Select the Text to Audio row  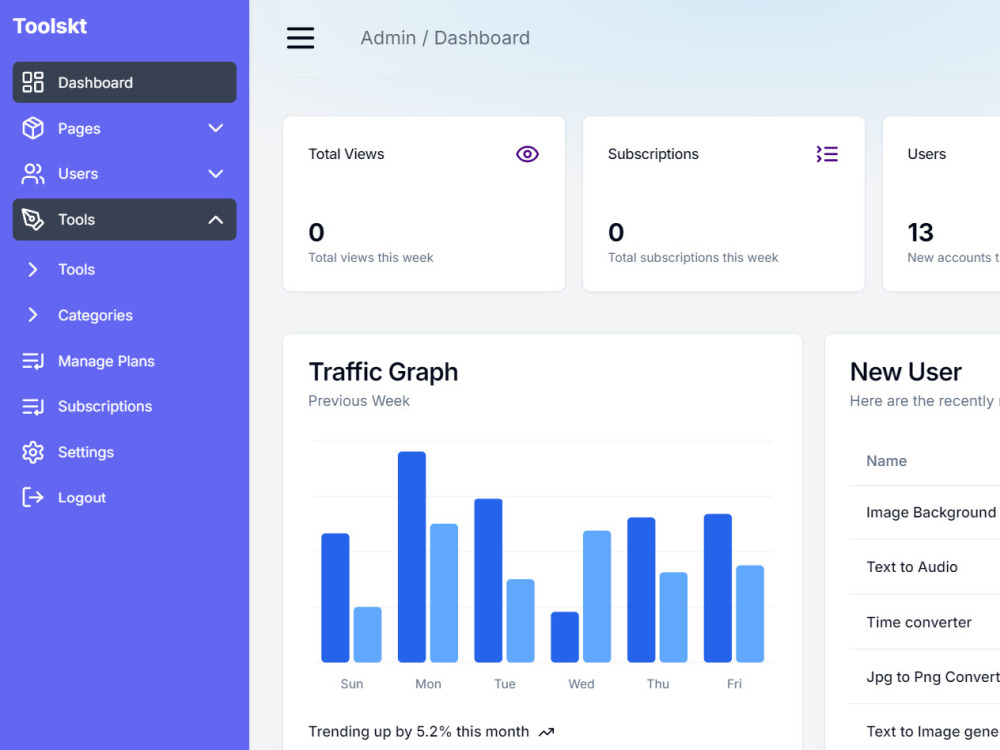click(x=925, y=567)
